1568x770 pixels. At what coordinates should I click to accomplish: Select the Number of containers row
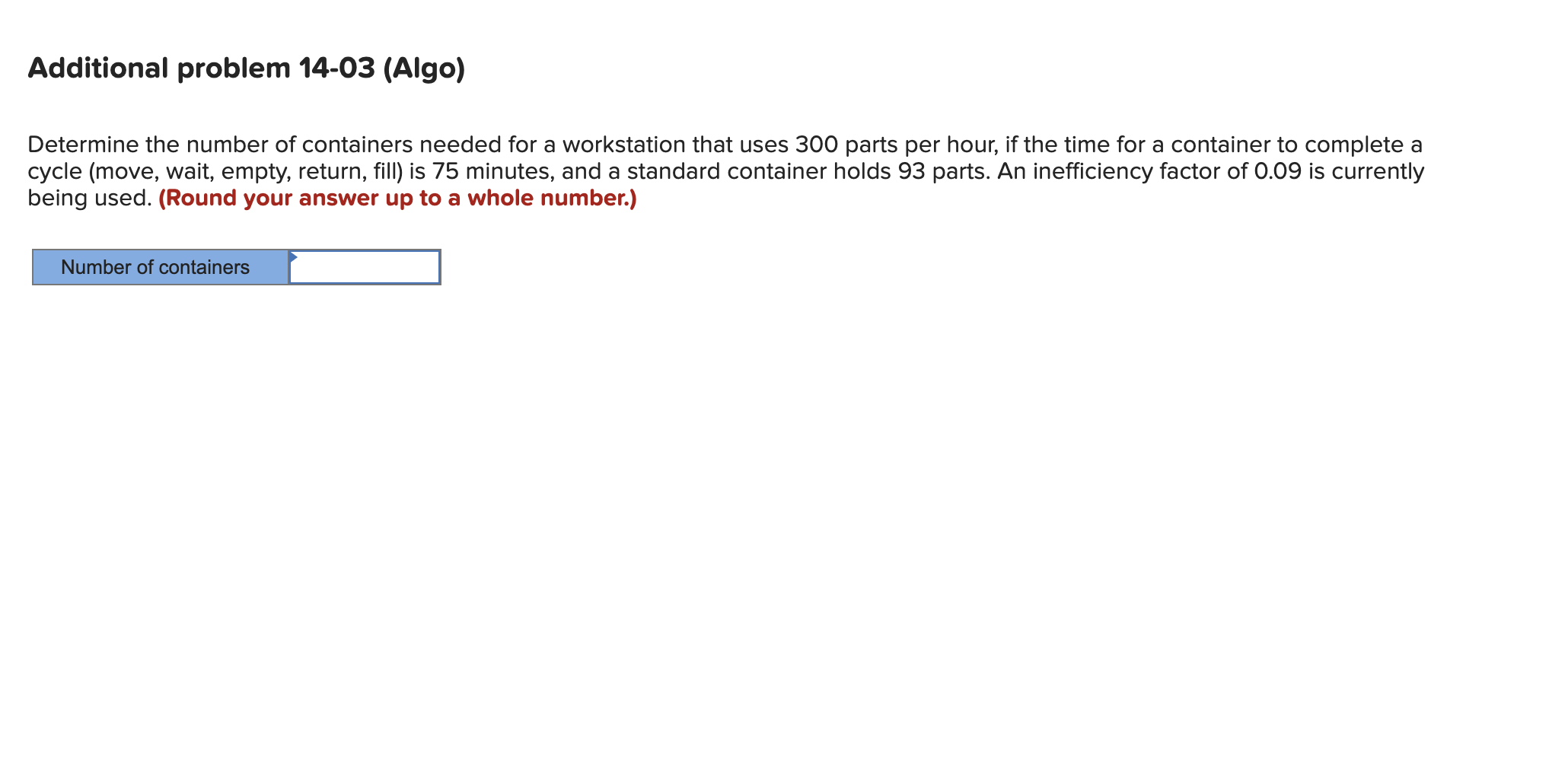pos(236,267)
